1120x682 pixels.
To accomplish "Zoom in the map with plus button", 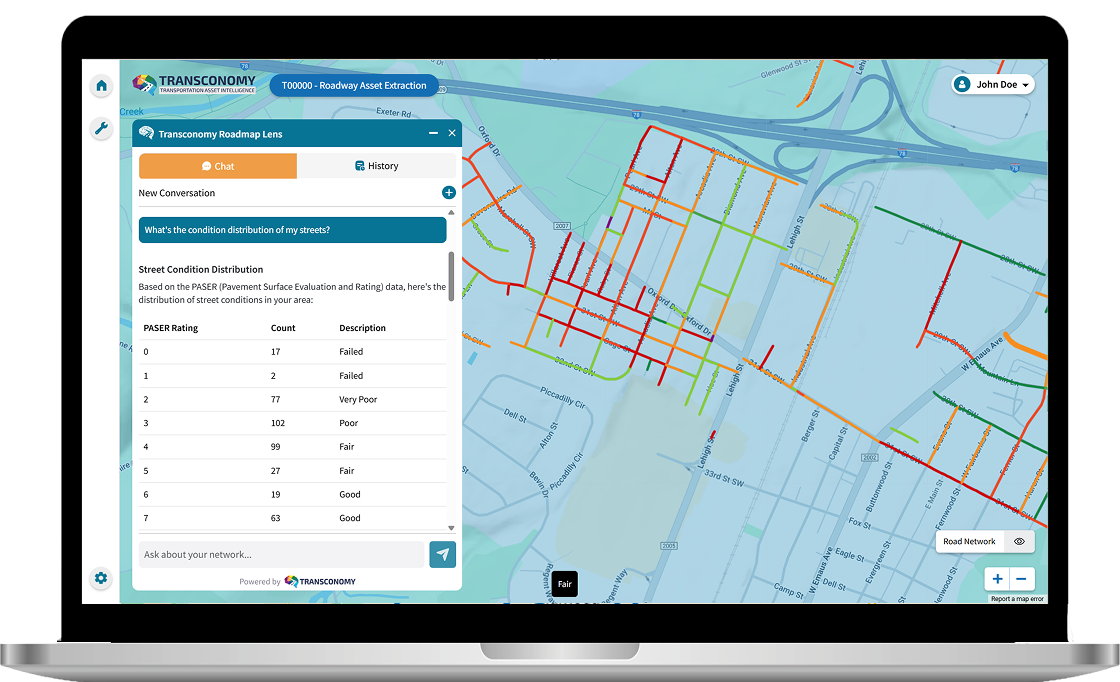I will point(998,579).
